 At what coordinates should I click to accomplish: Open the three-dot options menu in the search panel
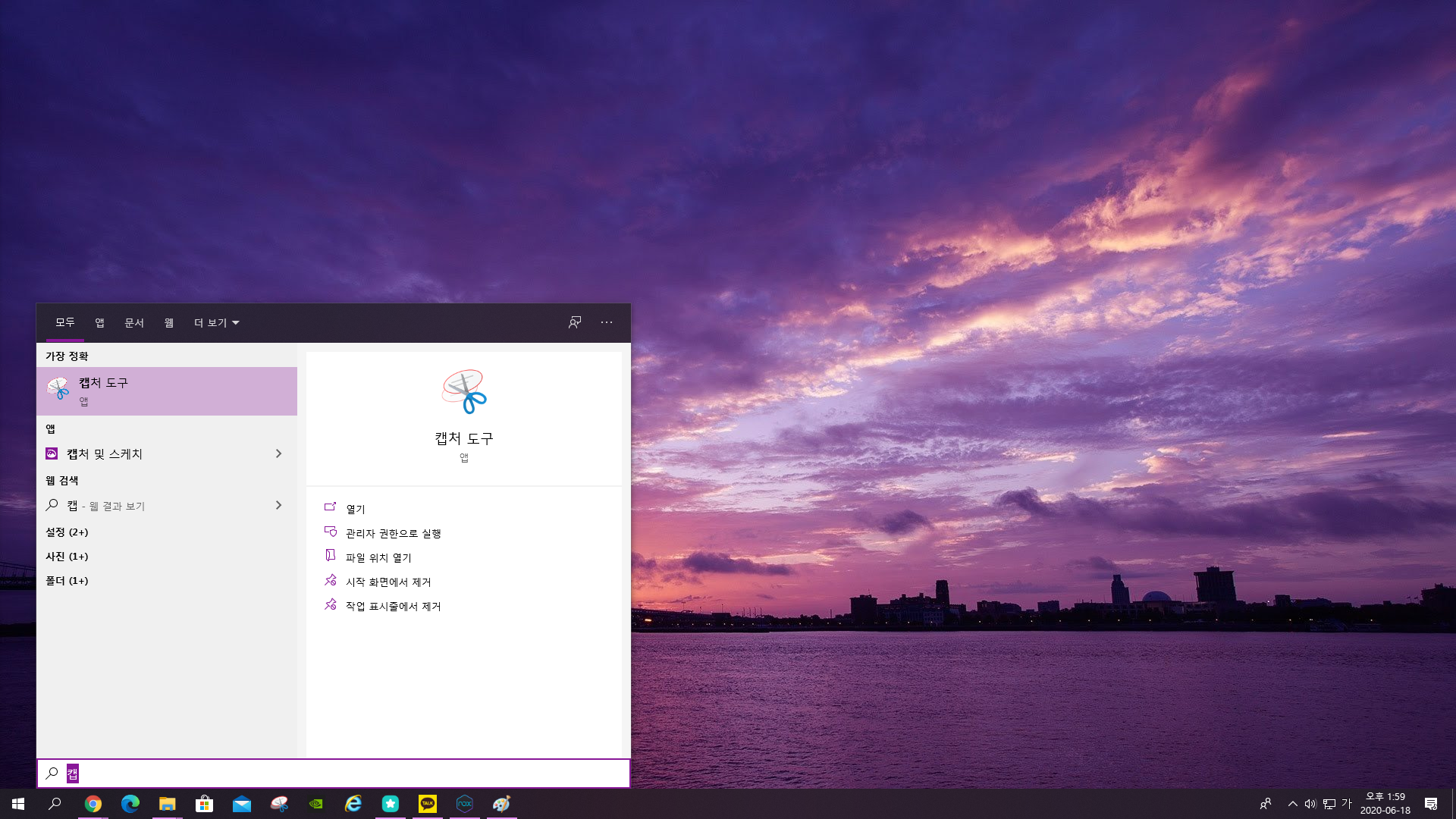(607, 322)
